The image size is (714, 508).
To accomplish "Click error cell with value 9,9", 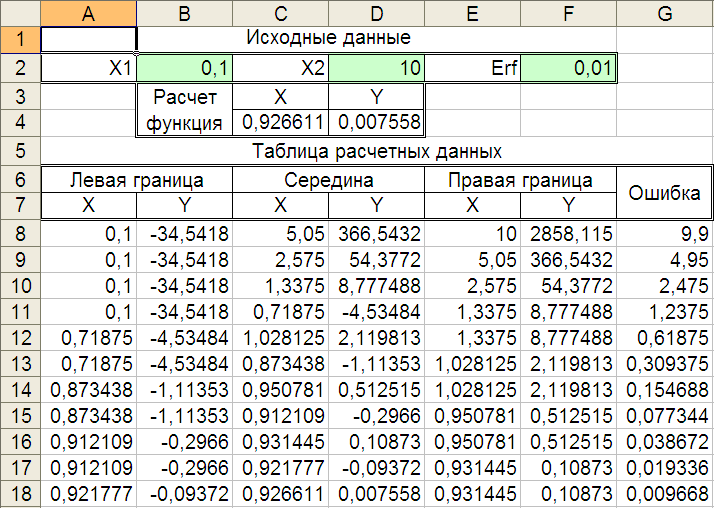I will [x=665, y=234].
